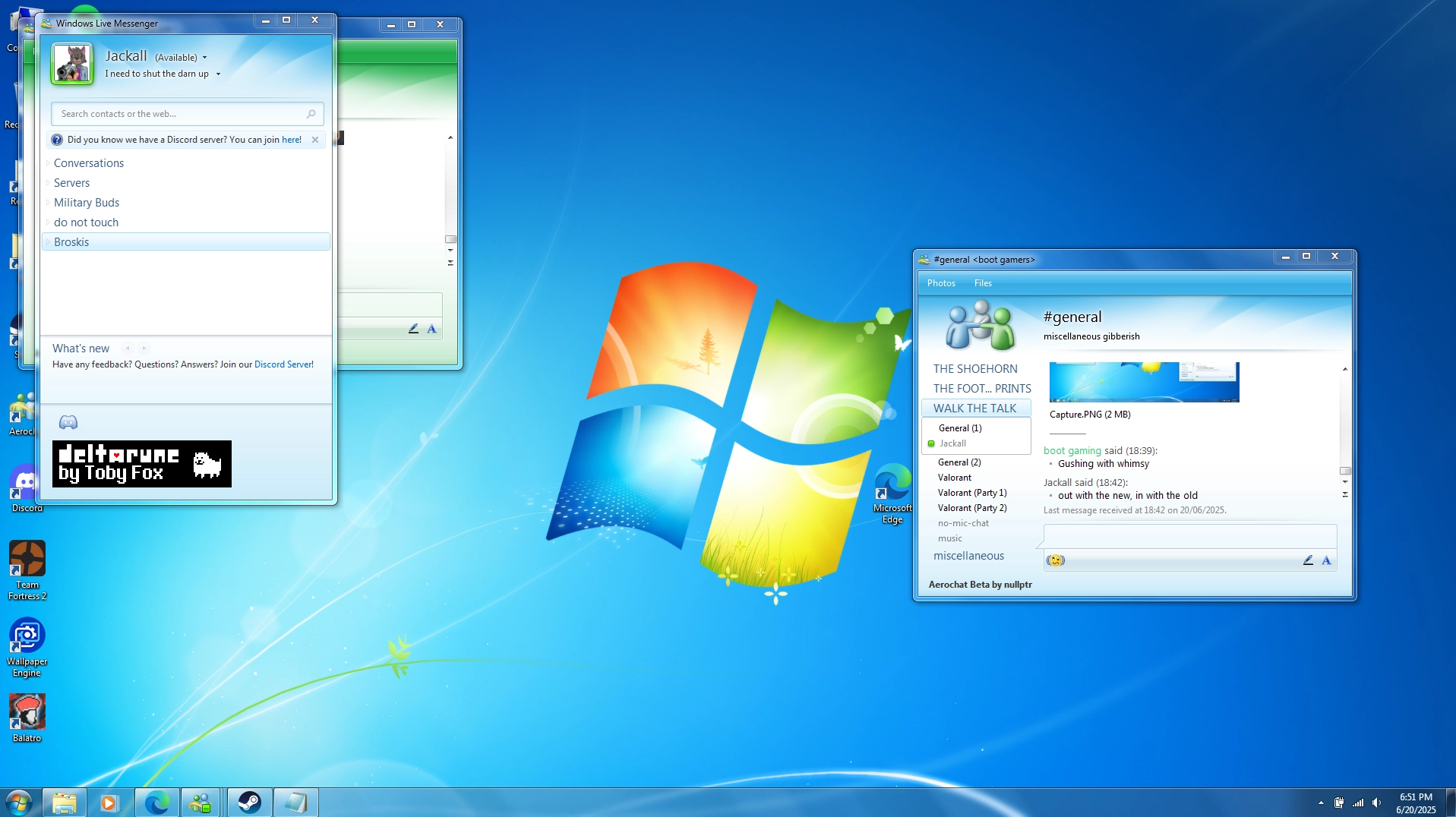Select THE SHOEHORN category

tap(975, 369)
